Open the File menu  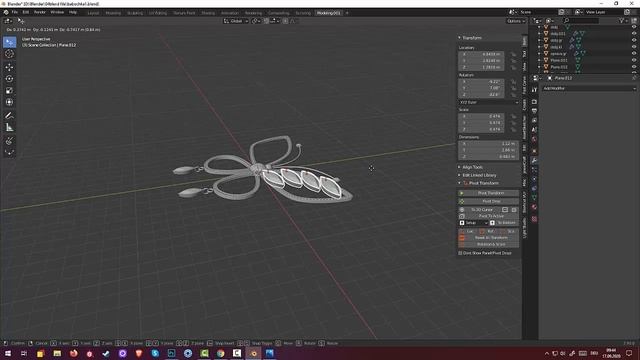(15, 12)
